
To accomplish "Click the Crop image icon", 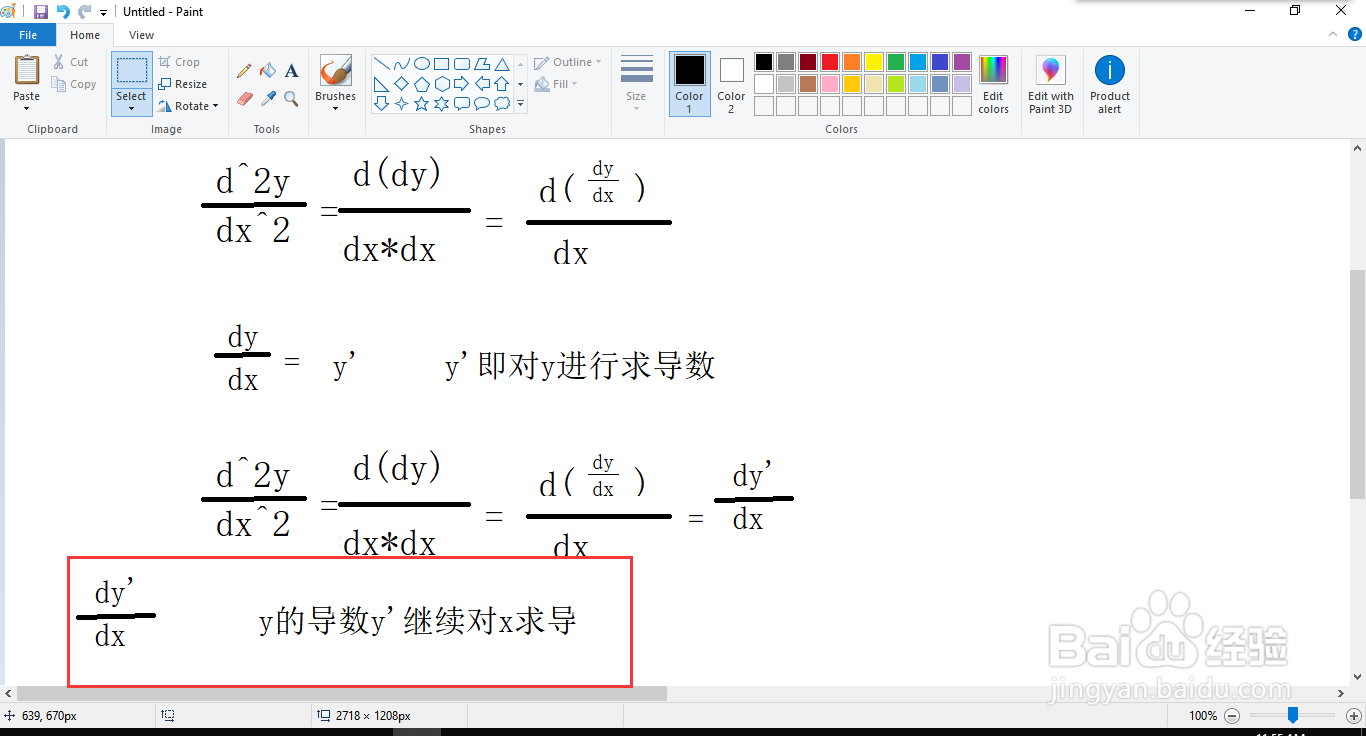I will (165, 61).
